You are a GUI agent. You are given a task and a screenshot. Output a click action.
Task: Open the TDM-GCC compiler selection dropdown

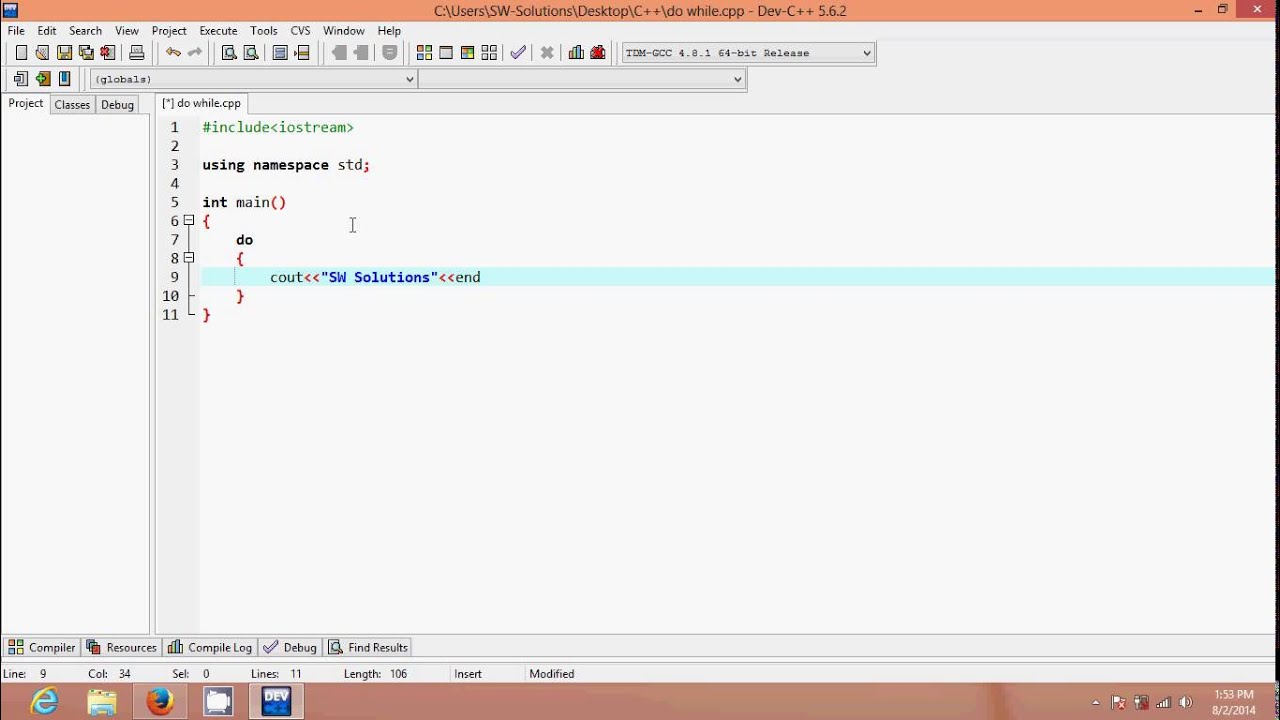pyautogui.click(x=748, y=53)
